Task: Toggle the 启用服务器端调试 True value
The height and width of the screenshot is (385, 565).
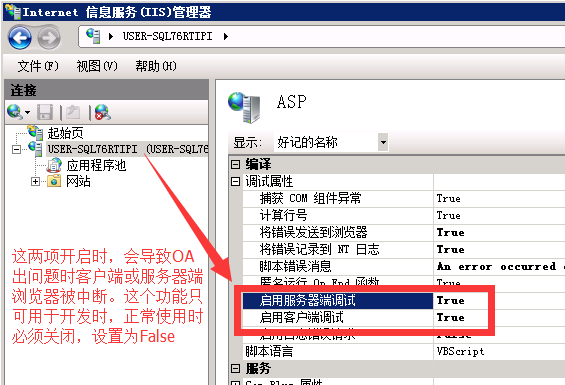Action: [x=450, y=300]
